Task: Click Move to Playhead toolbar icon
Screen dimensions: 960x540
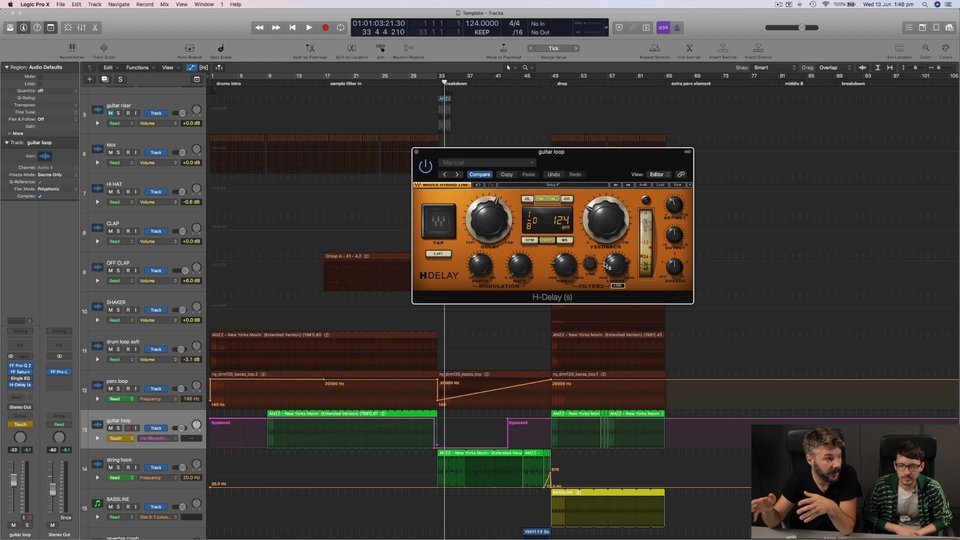Action: point(504,48)
